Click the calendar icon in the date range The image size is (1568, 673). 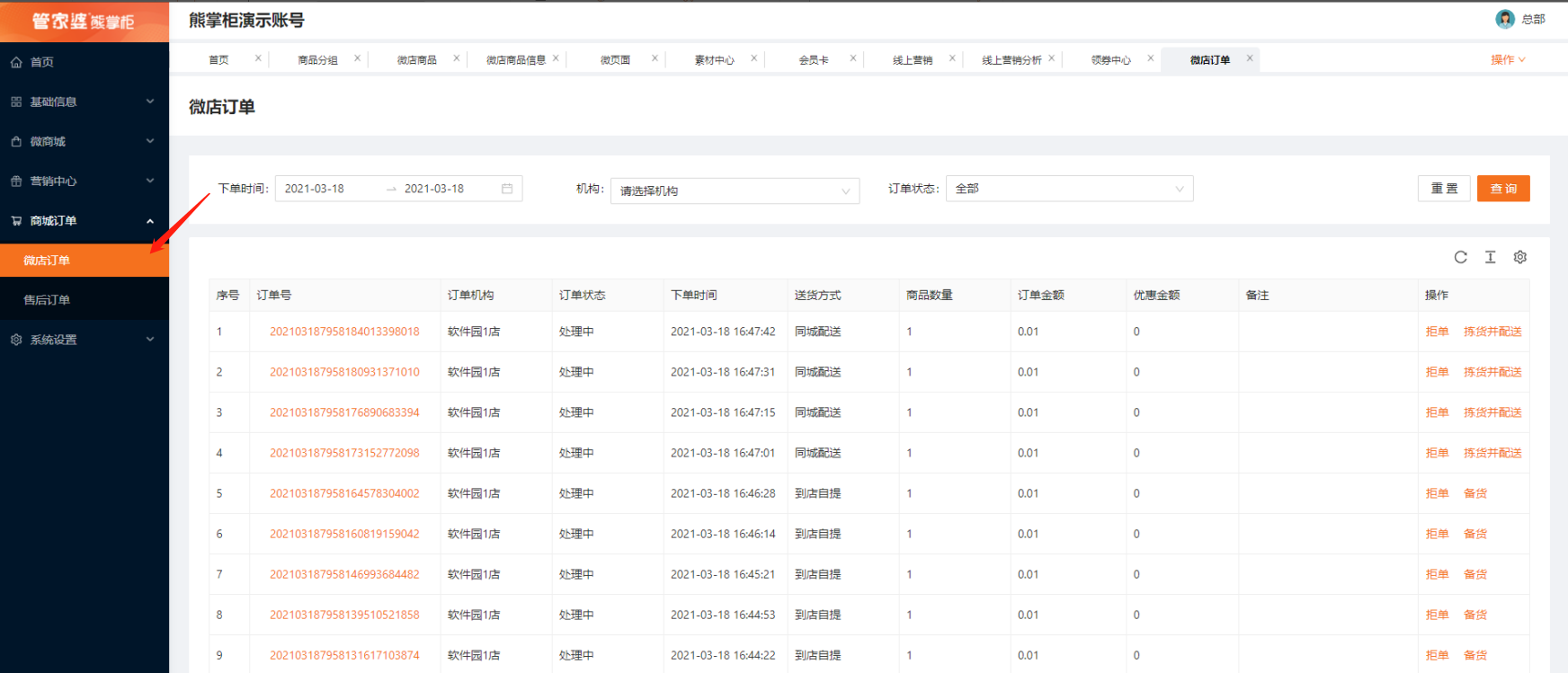point(507,189)
